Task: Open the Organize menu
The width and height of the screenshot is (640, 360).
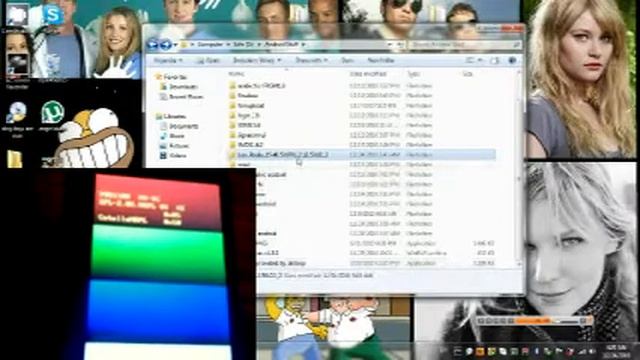Action: [x=168, y=60]
